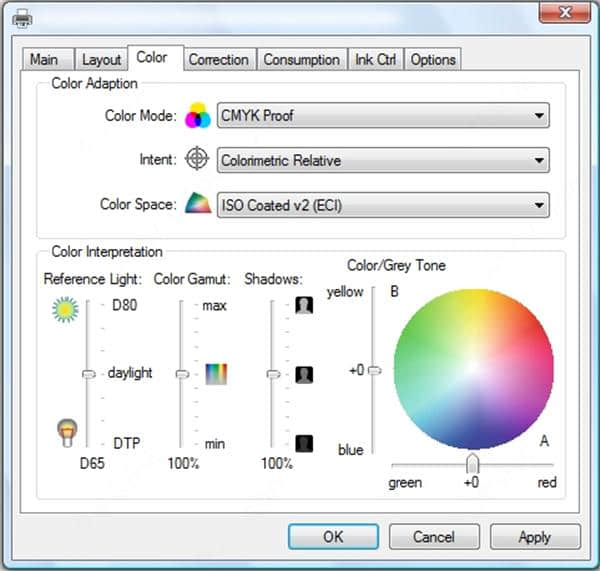Click the Shadows slider handle

pos(273,374)
